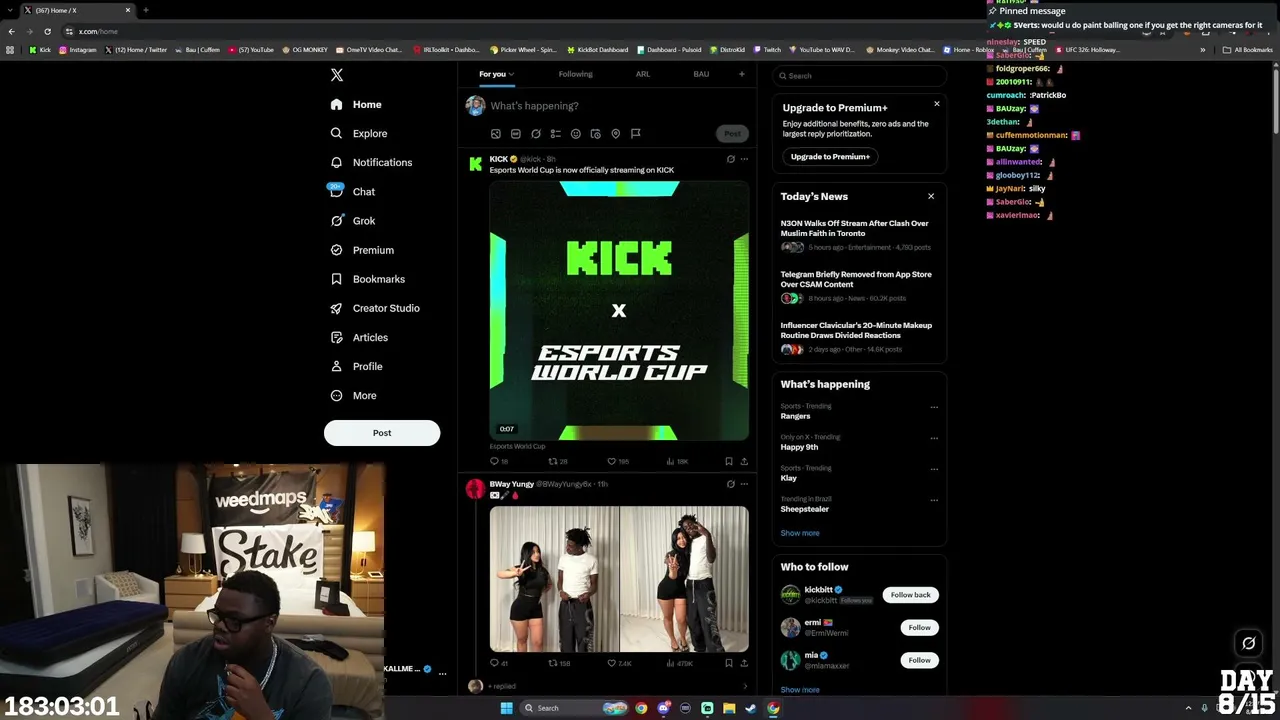The height and width of the screenshot is (720, 1280).
Task: Open options for the Sheepstealer trend
Action: tap(934, 500)
